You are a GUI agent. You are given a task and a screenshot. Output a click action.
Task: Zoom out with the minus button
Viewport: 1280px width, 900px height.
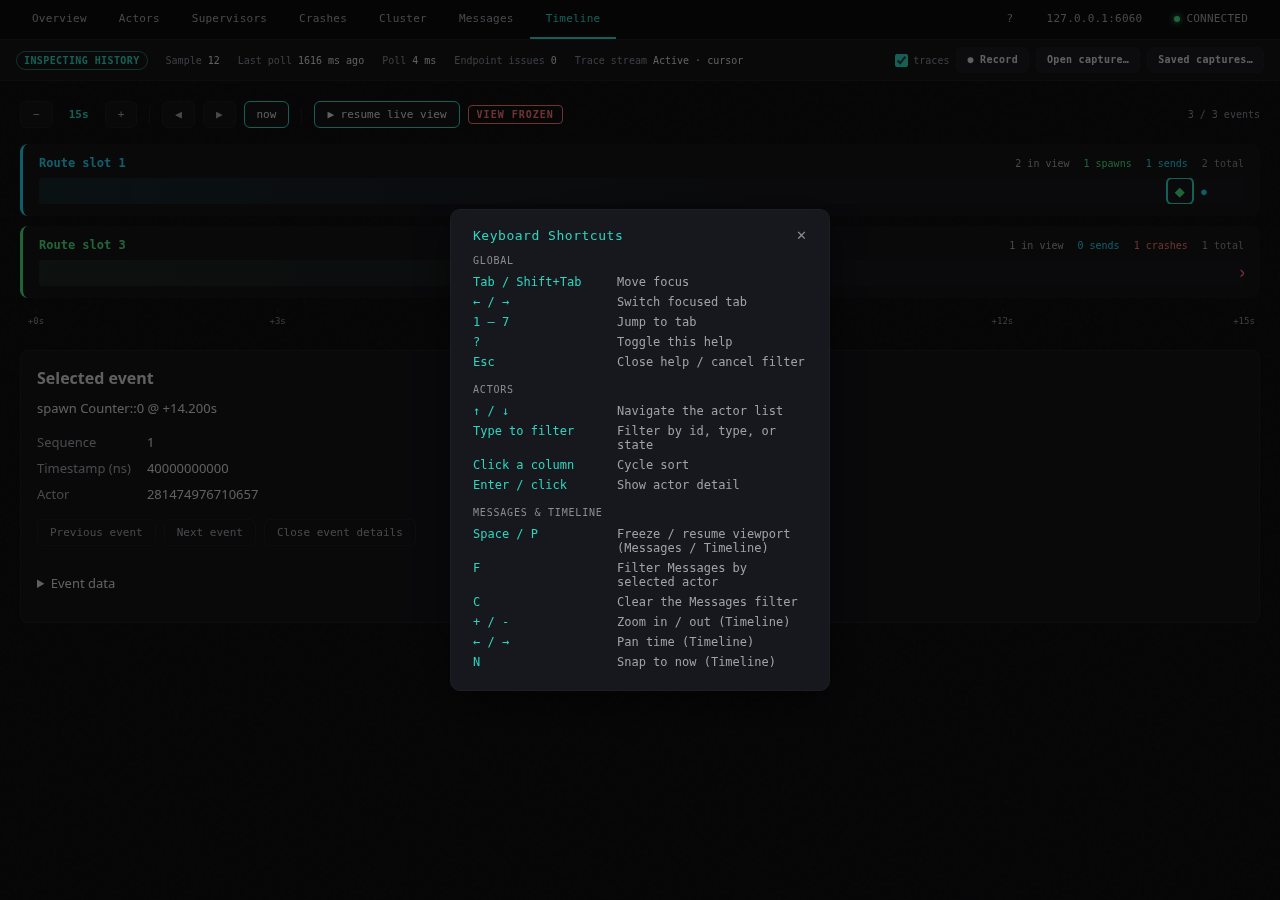tap(36, 114)
